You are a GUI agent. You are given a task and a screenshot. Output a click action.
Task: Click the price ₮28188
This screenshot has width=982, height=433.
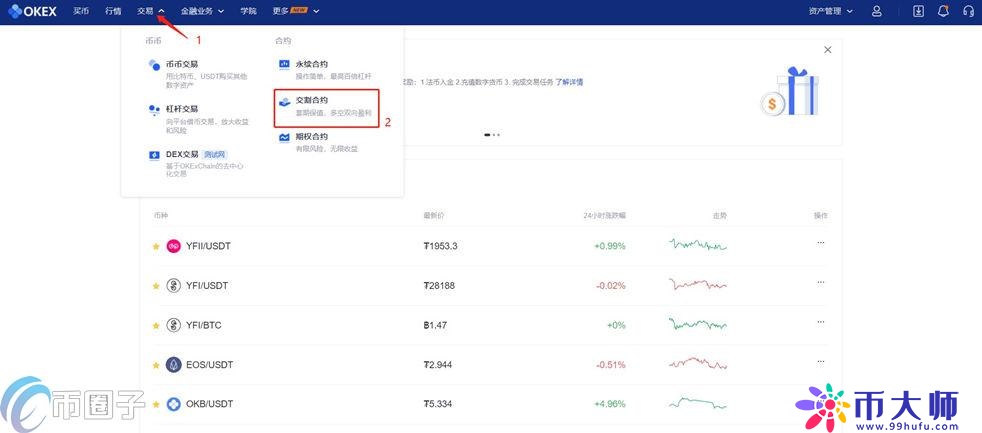pyautogui.click(x=439, y=286)
